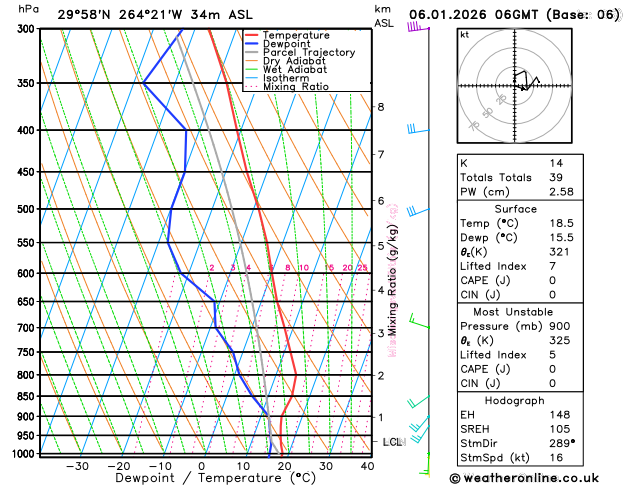Click the -30 temperature axis label
The height and width of the screenshot is (486, 629).
point(77,466)
